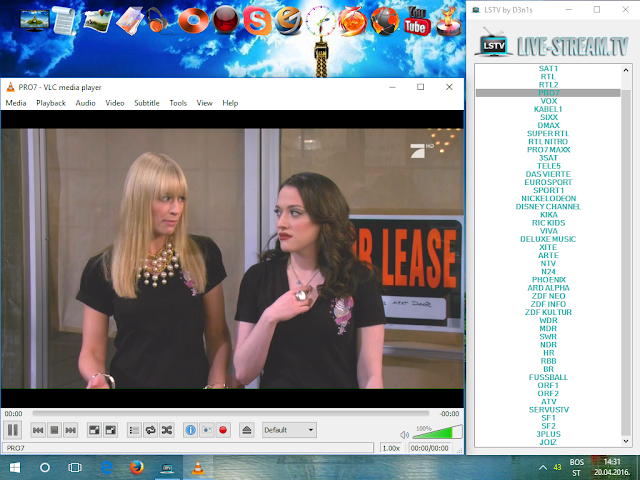Image resolution: width=640 pixels, height=480 pixels.
Task: Launch Firefox from the taskbar
Action: coord(137,467)
